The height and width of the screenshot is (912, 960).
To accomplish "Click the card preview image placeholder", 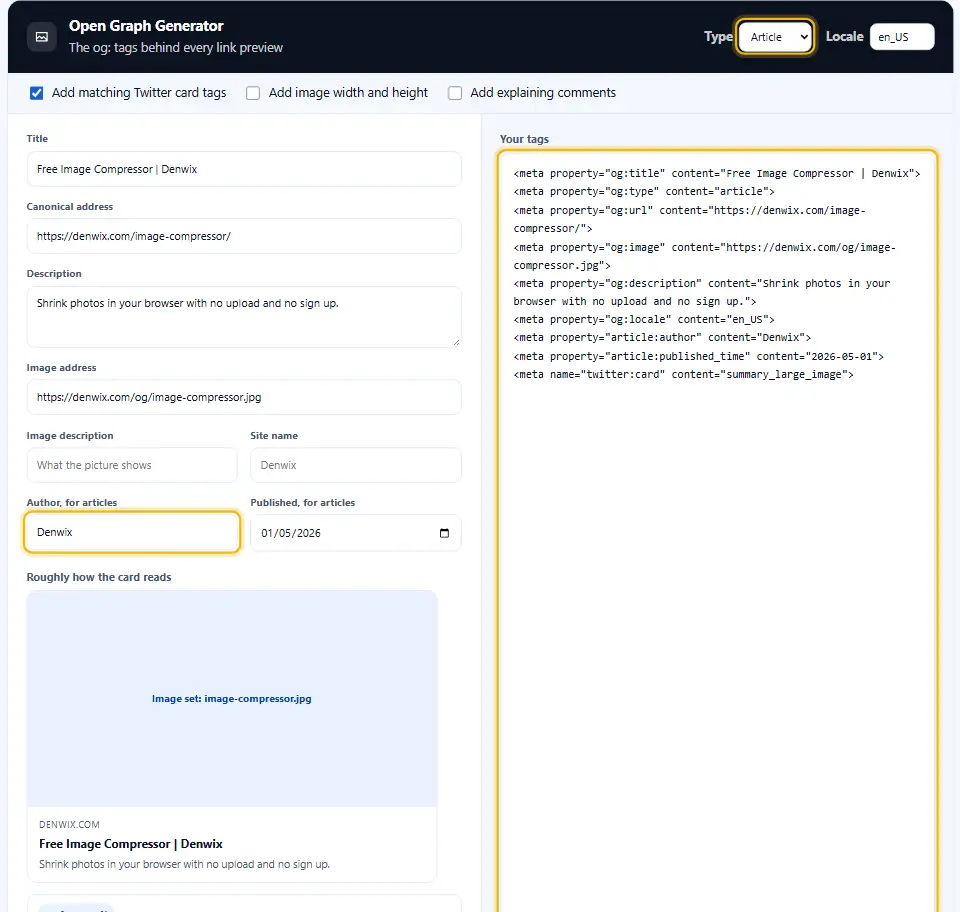I will pyautogui.click(x=232, y=698).
